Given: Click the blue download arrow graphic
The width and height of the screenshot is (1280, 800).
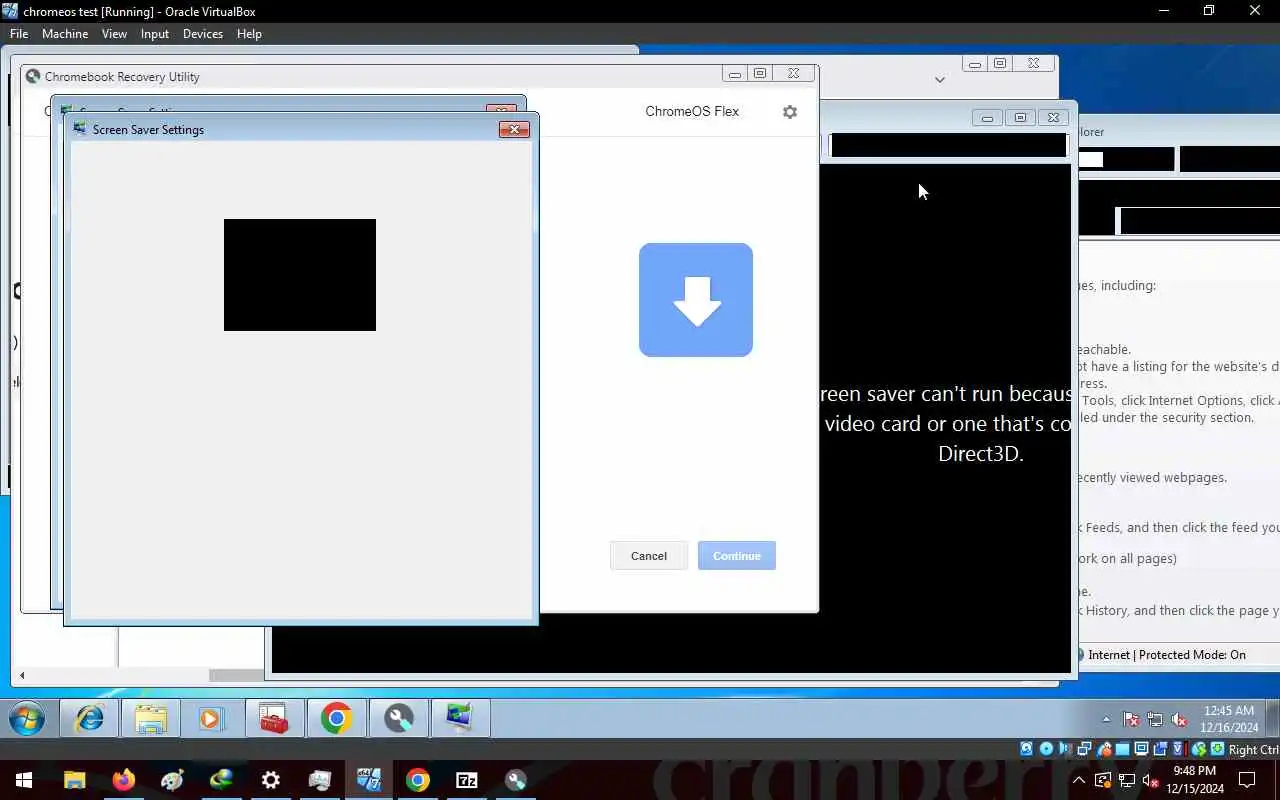Looking at the screenshot, I should click(x=696, y=300).
